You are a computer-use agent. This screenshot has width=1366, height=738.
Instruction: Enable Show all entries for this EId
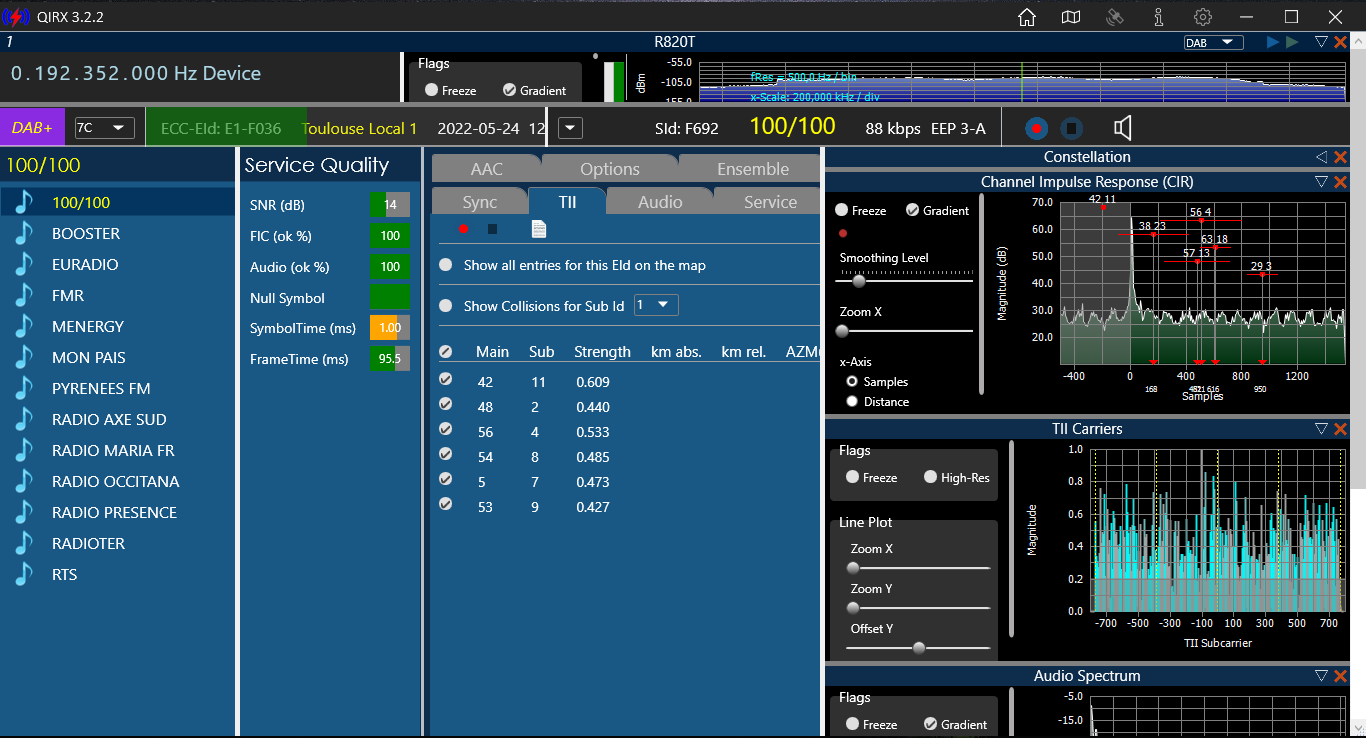tap(445, 265)
